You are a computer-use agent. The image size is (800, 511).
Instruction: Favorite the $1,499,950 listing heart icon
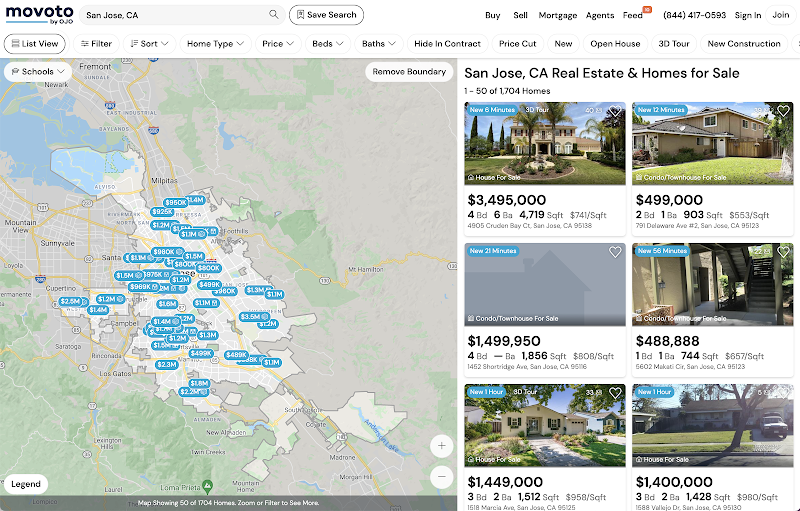(x=615, y=252)
